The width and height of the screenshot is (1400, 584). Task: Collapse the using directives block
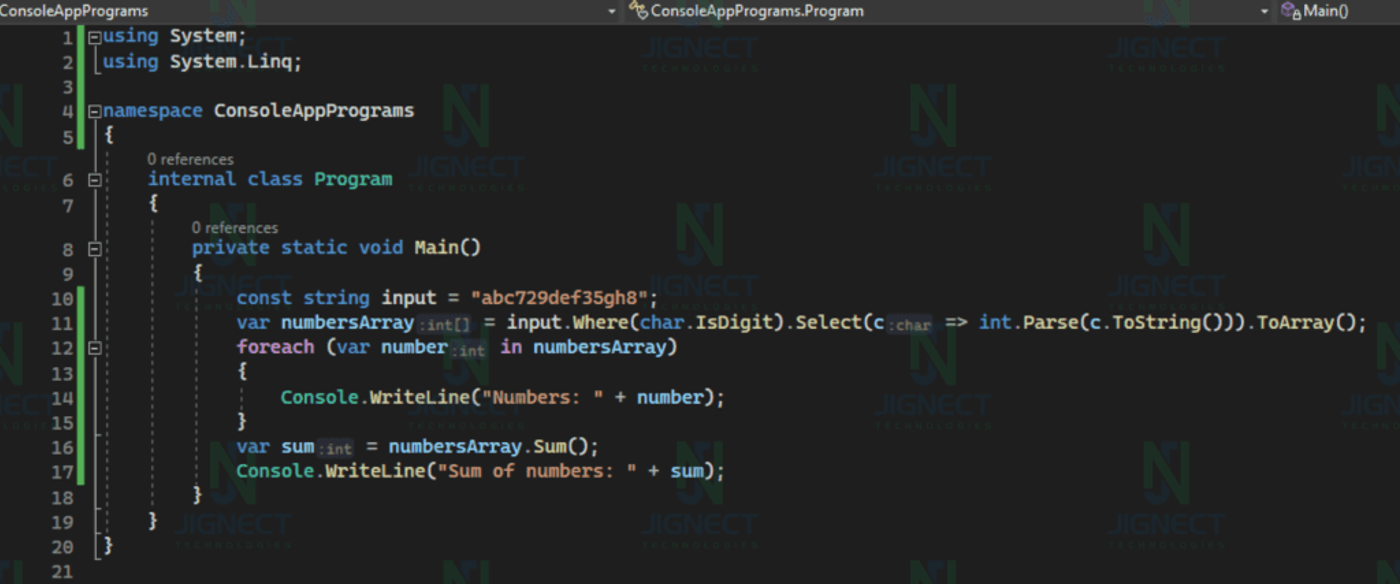click(94, 37)
